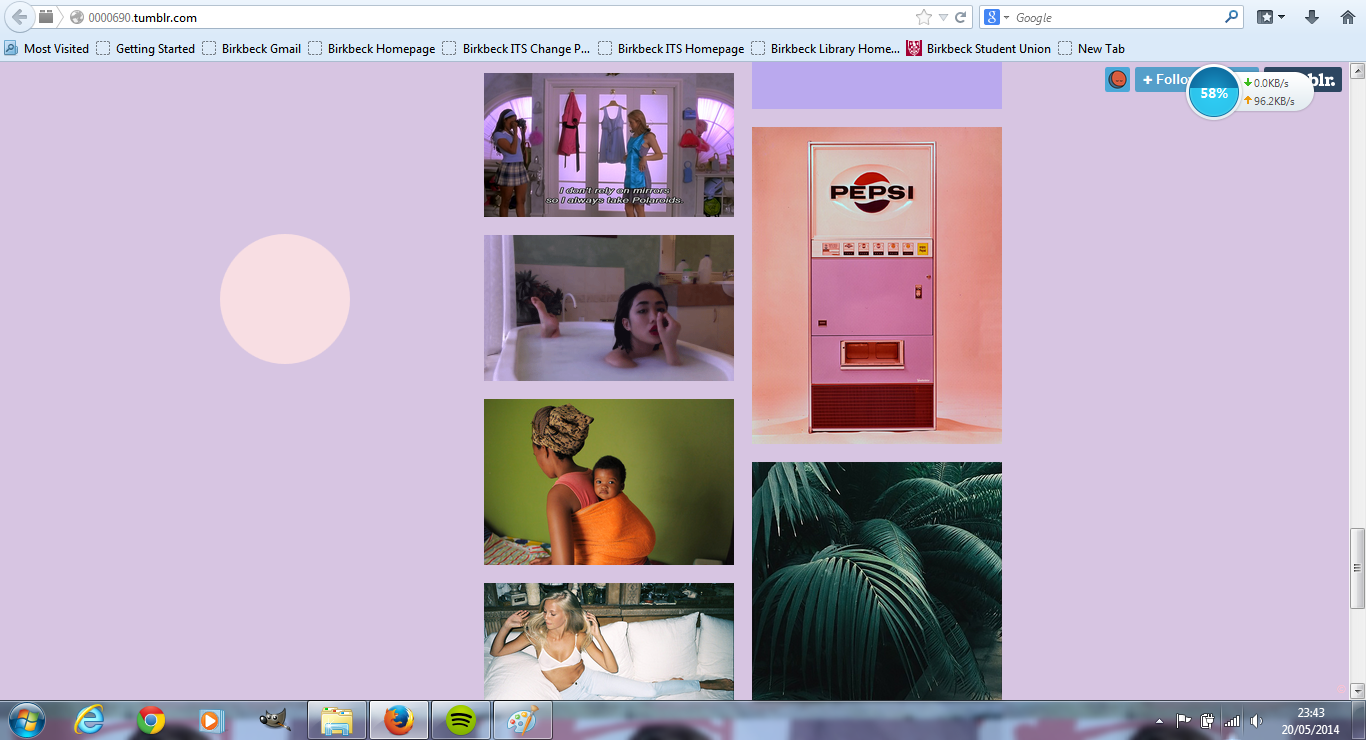Open the address bar history dropdown arrow
The image size is (1366, 742).
943,18
